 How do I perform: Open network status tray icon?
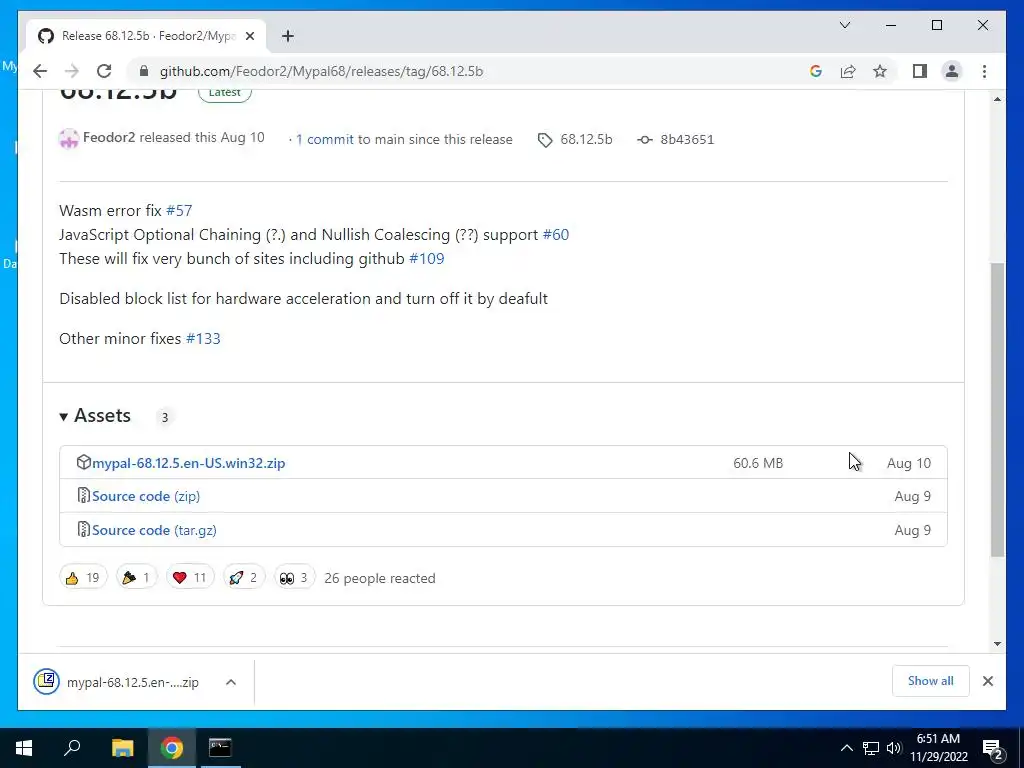click(x=871, y=748)
